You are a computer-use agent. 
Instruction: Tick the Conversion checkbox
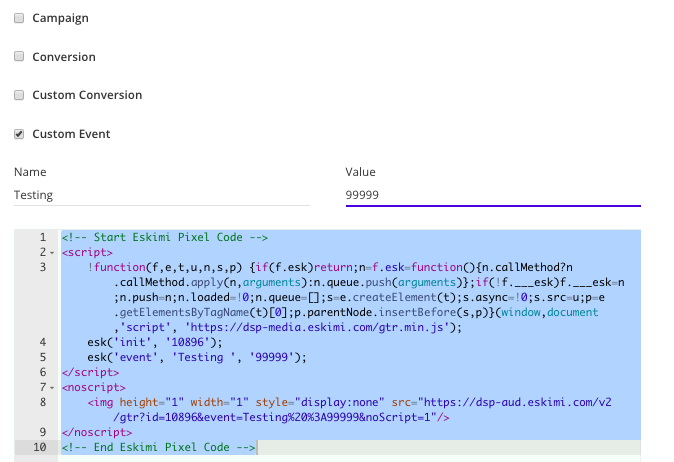(19, 56)
